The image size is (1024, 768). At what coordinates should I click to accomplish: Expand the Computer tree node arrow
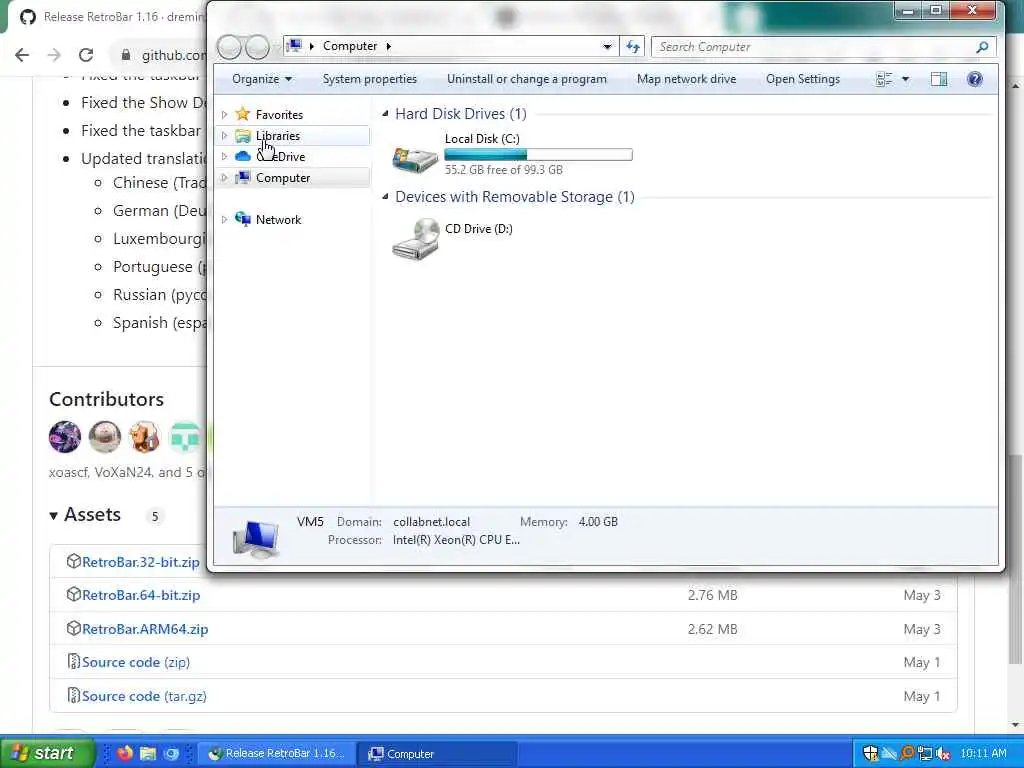point(225,178)
